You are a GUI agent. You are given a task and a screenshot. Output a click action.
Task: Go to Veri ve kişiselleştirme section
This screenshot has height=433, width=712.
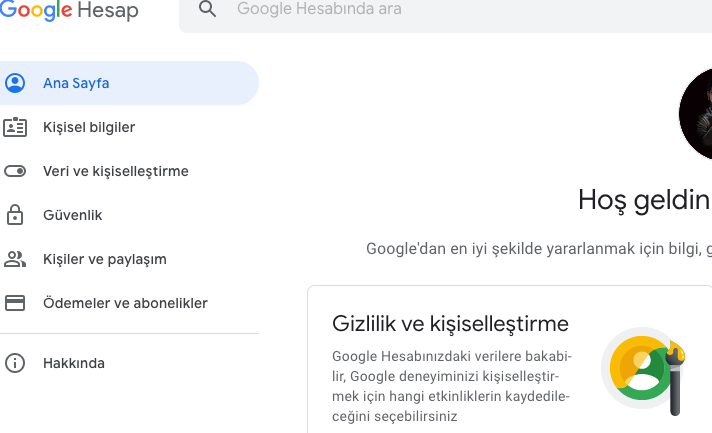tap(115, 171)
